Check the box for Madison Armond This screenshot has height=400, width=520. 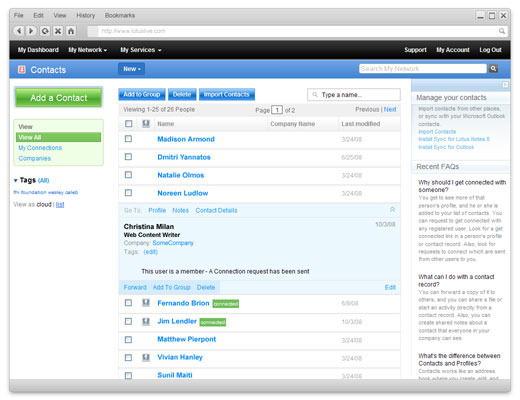coord(128,139)
